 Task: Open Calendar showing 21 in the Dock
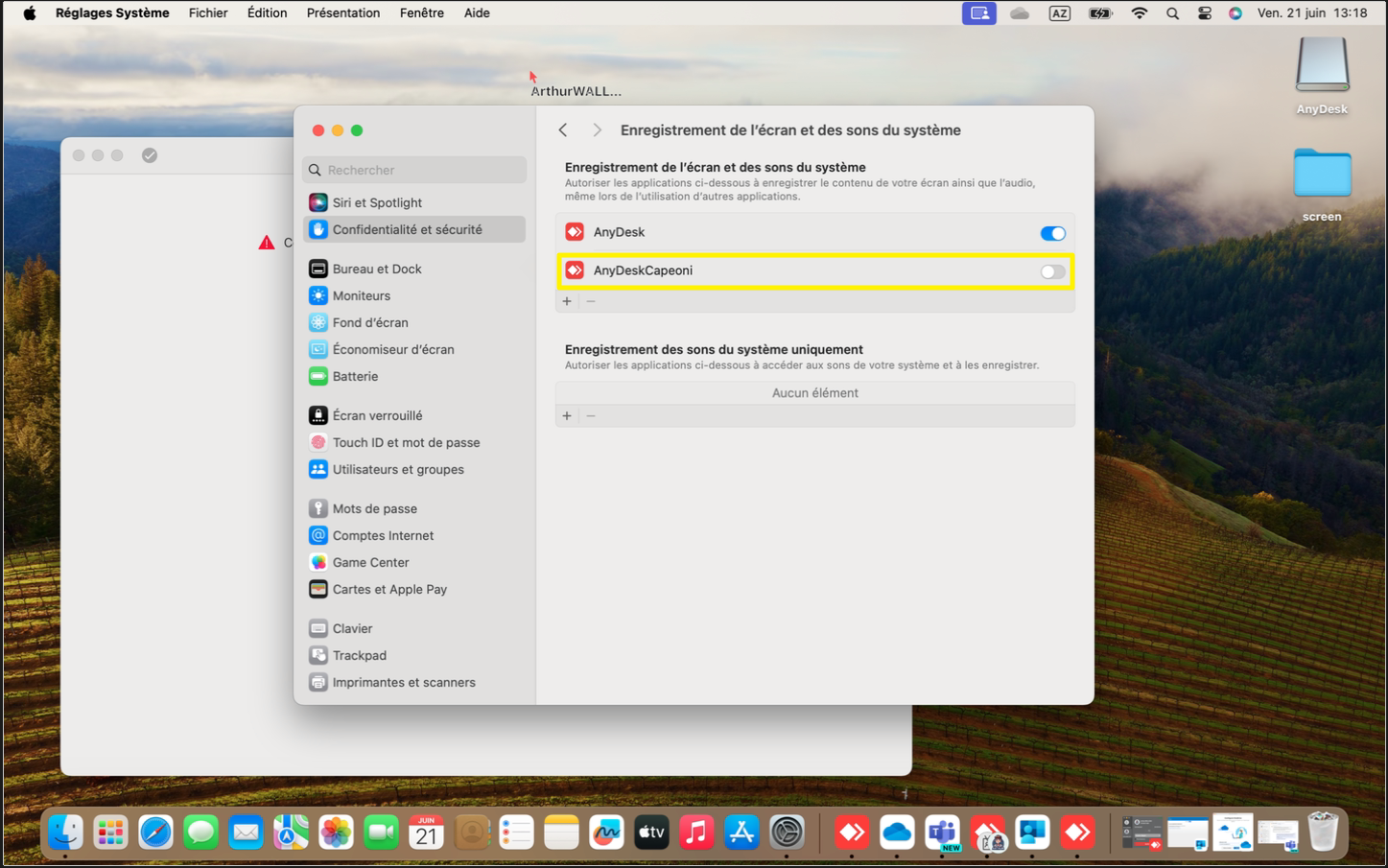point(426,832)
